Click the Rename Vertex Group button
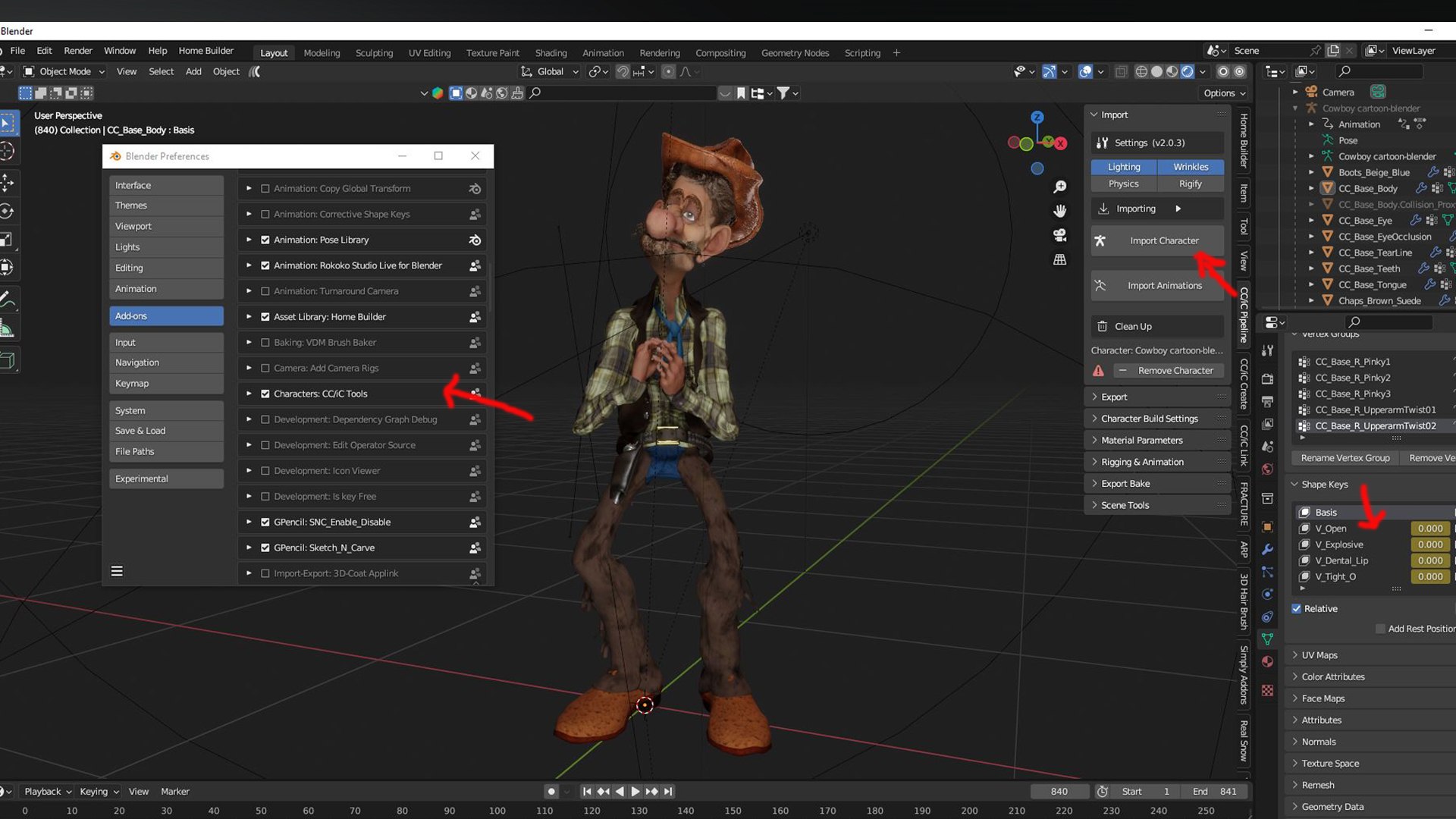This screenshot has width=1456, height=819. point(1345,458)
